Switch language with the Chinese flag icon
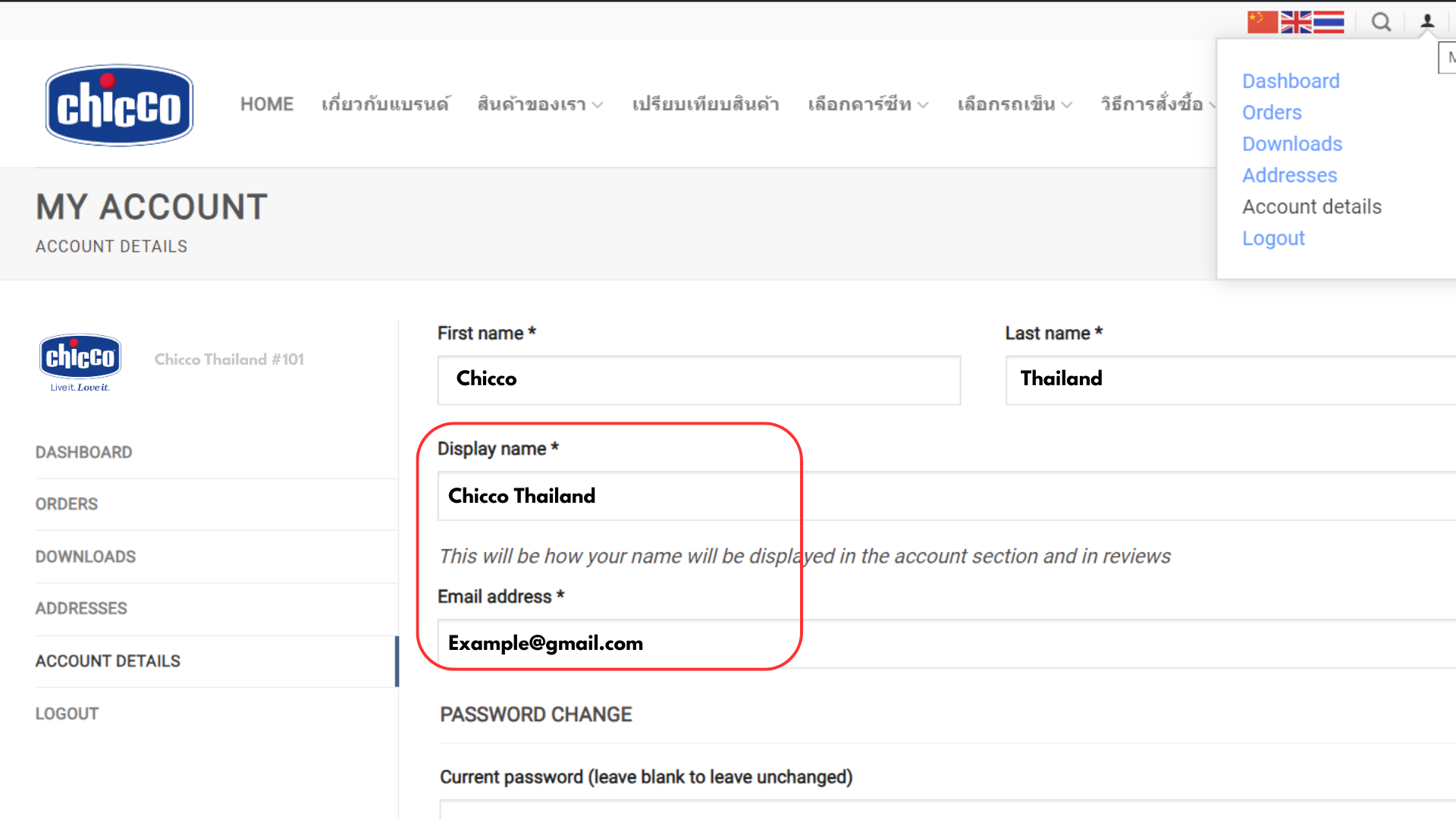The width and height of the screenshot is (1456, 819). point(1263,22)
